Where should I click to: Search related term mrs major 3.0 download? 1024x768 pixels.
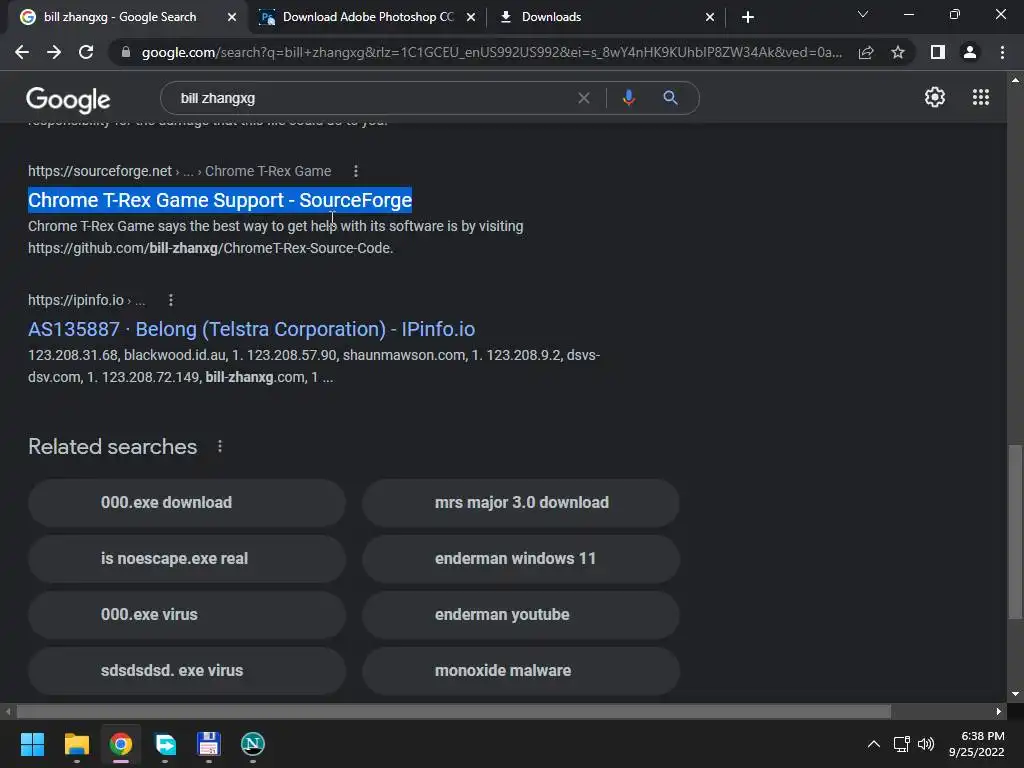point(521,502)
